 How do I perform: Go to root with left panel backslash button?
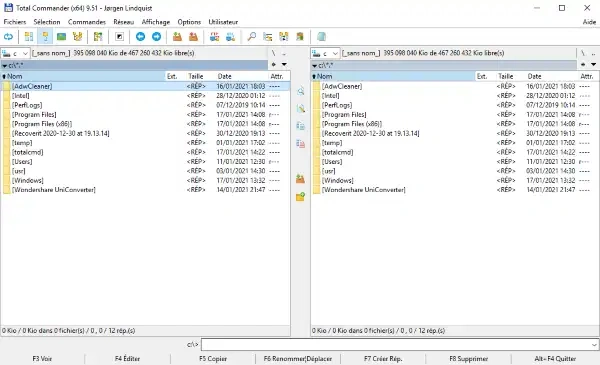[x=273, y=53]
